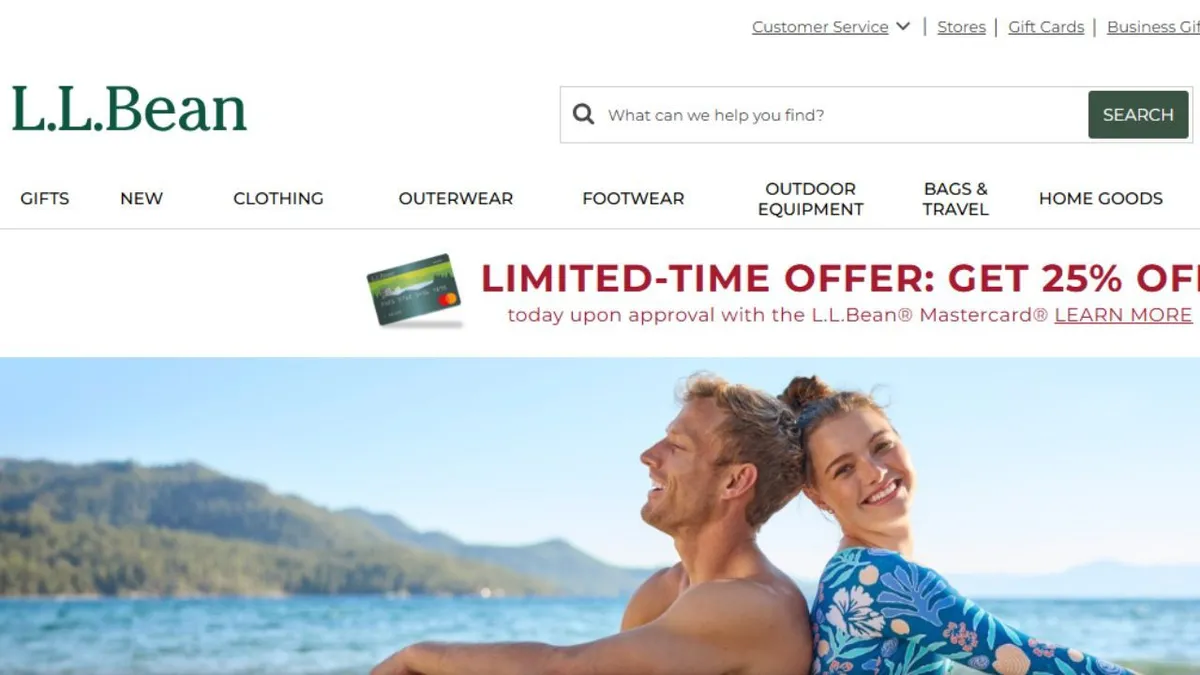This screenshot has width=1200, height=675.
Task: Click LEARN MORE in the Mastercard offer
Action: [1123, 315]
